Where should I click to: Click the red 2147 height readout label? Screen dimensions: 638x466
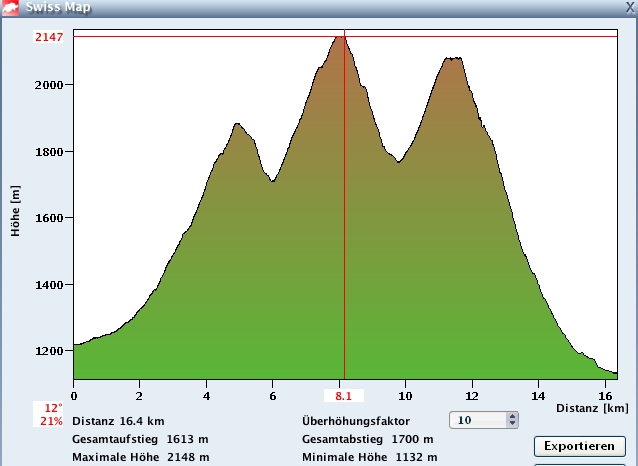coord(49,37)
